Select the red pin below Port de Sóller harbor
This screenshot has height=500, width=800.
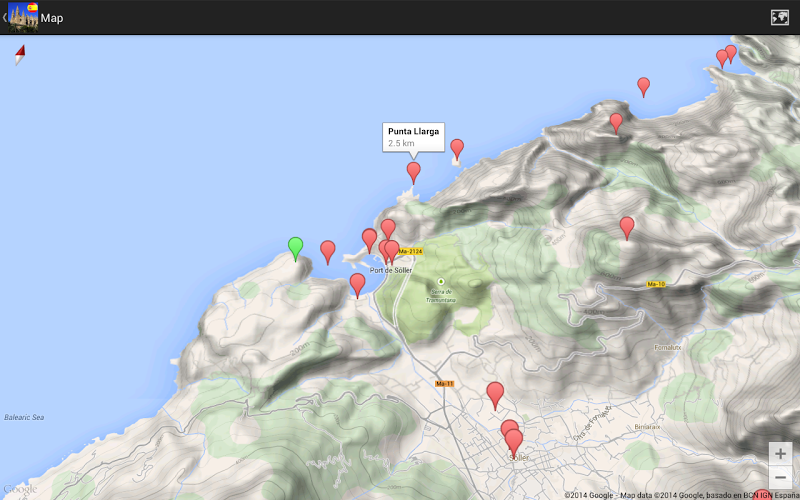358,285
